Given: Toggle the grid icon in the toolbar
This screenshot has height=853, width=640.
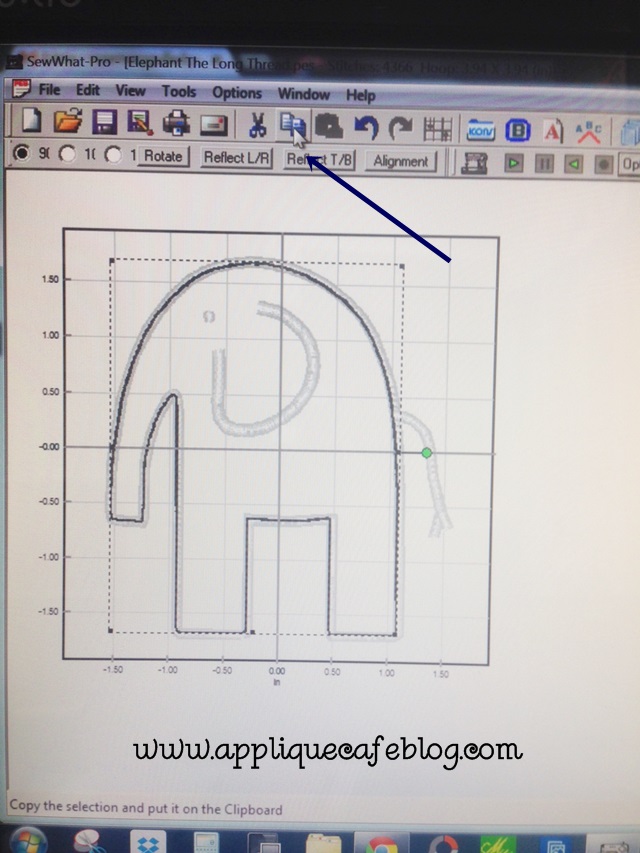Looking at the screenshot, I should tap(437, 129).
